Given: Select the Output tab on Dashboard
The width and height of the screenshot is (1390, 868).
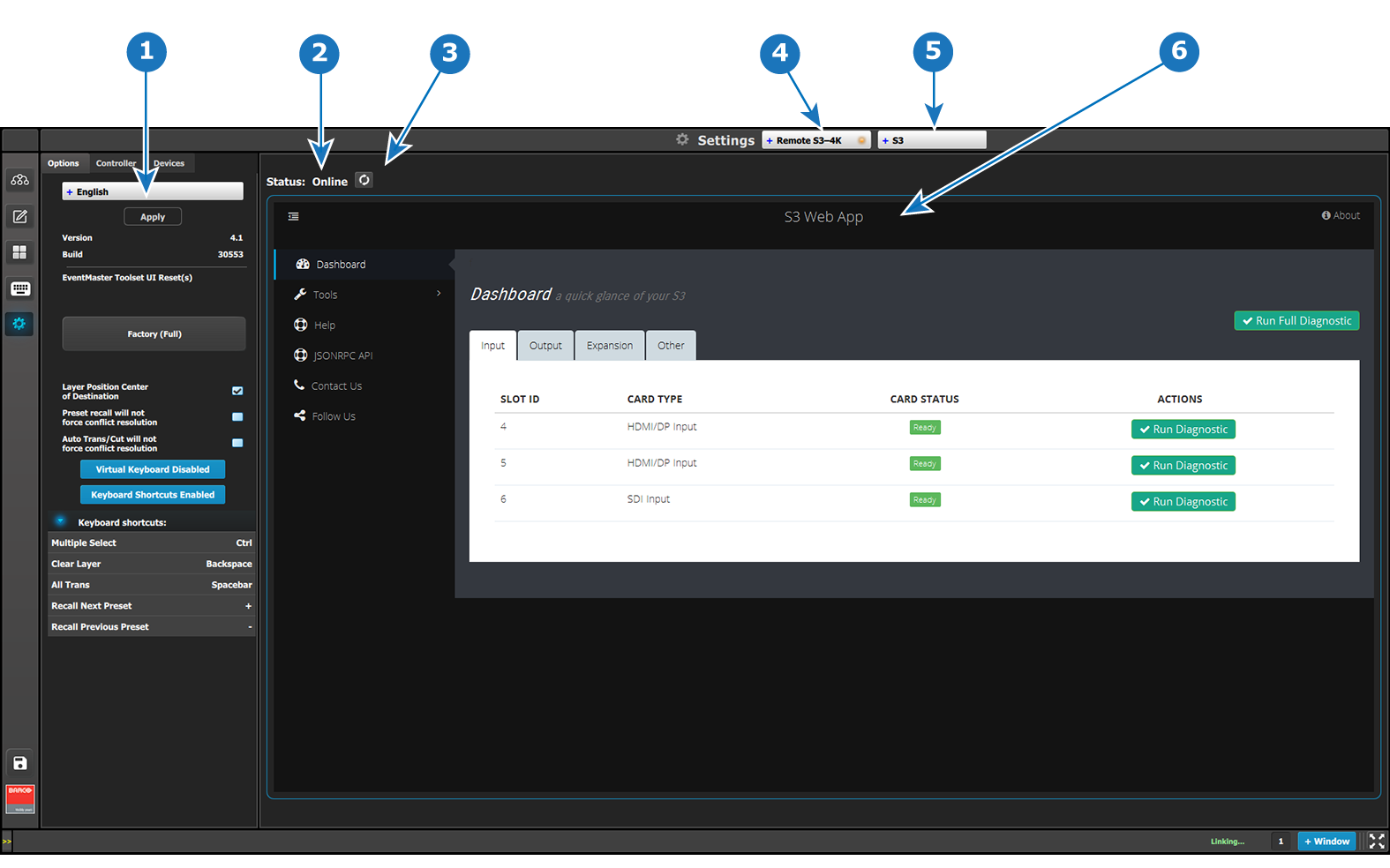Looking at the screenshot, I should click(545, 346).
